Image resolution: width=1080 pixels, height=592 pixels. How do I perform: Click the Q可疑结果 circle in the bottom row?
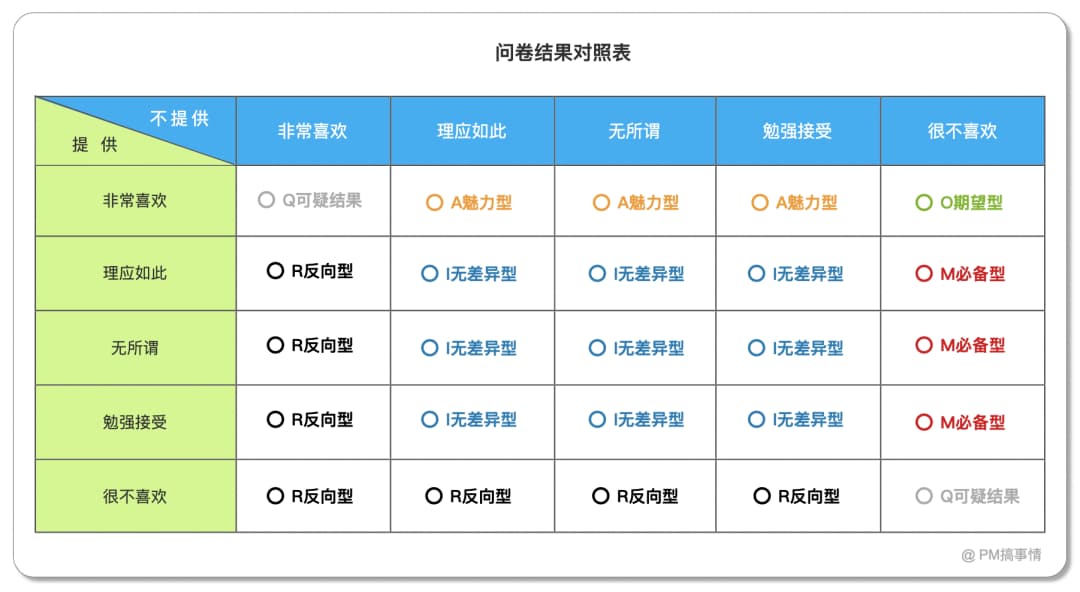click(x=924, y=496)
